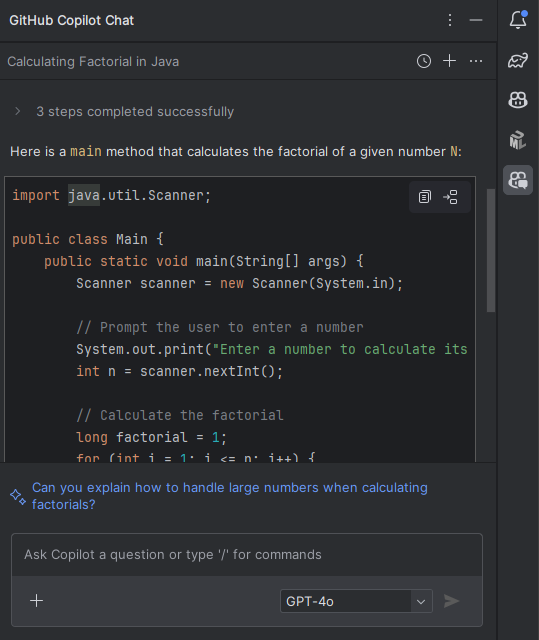
Task: Send the message to Copilot
Action: click(452, 601)
